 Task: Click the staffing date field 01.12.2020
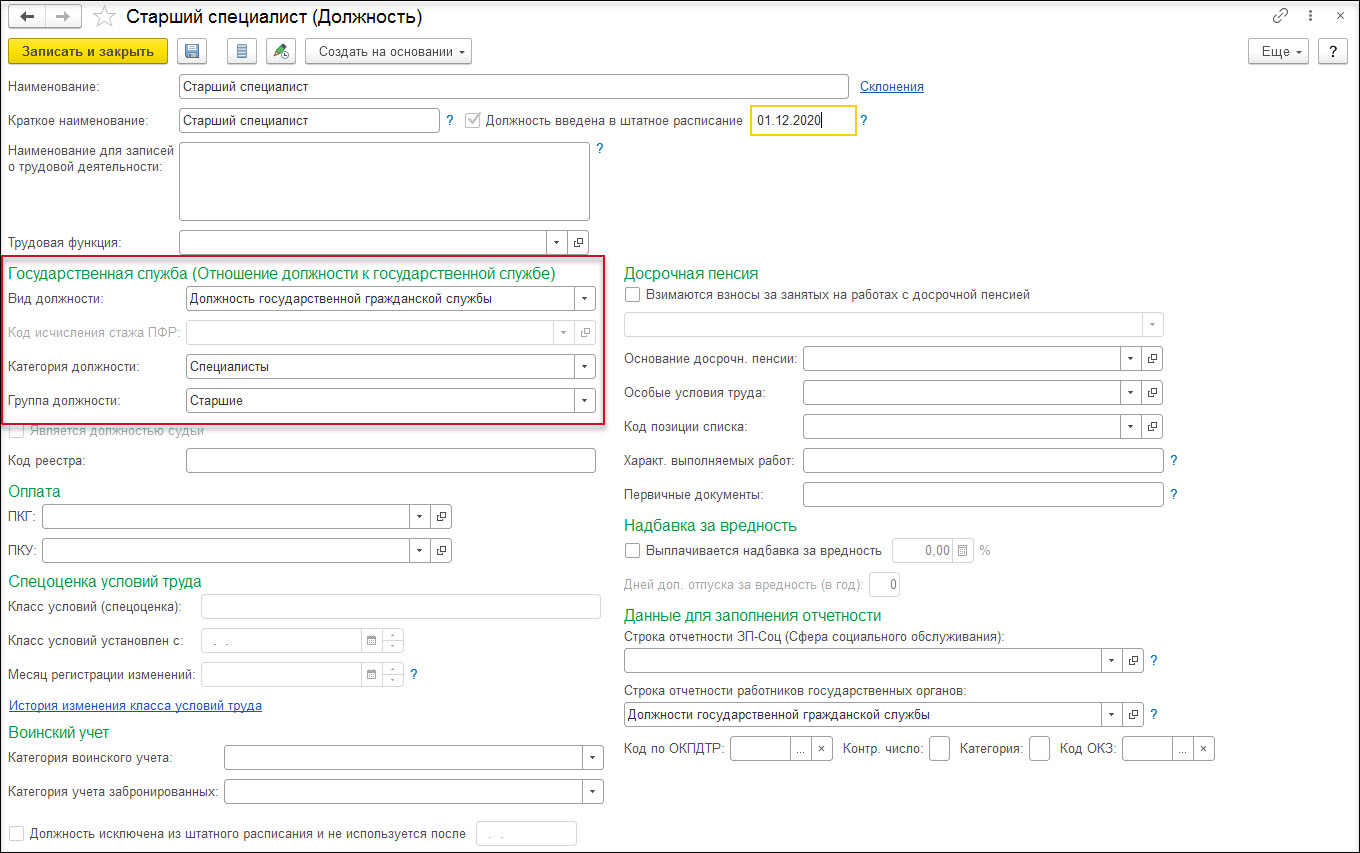803,120
